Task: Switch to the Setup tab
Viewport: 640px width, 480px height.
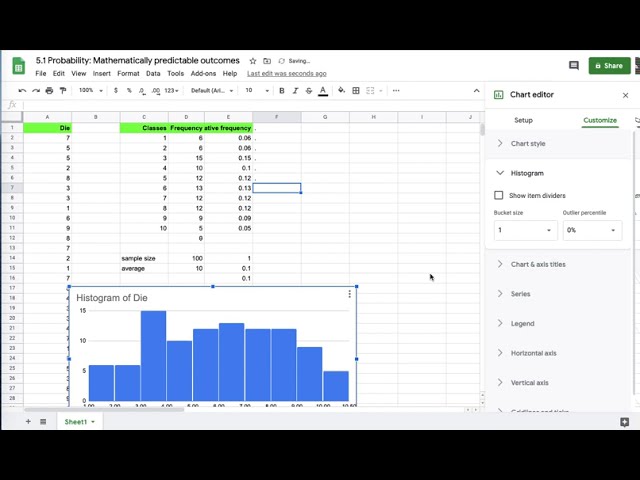Action: pos(523,120)
